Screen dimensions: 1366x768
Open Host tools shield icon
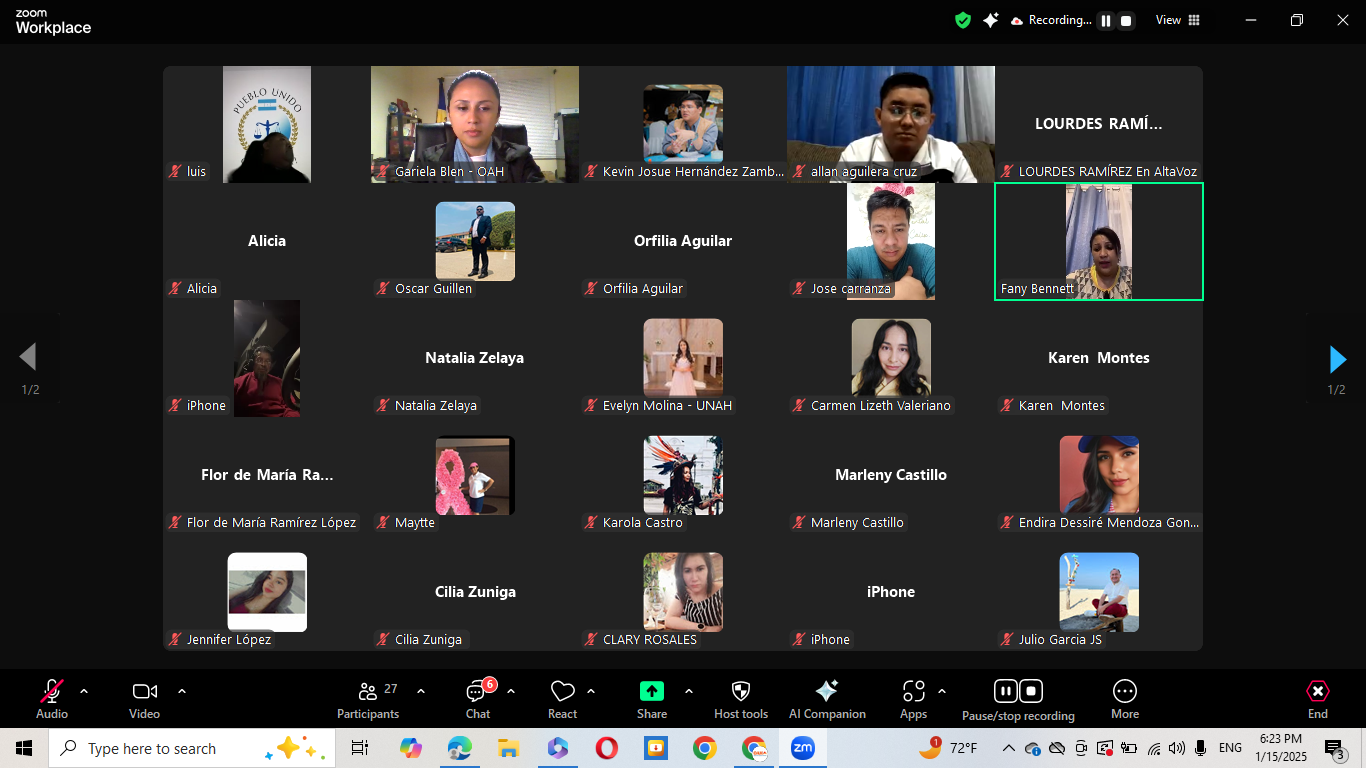click(740, 698)
